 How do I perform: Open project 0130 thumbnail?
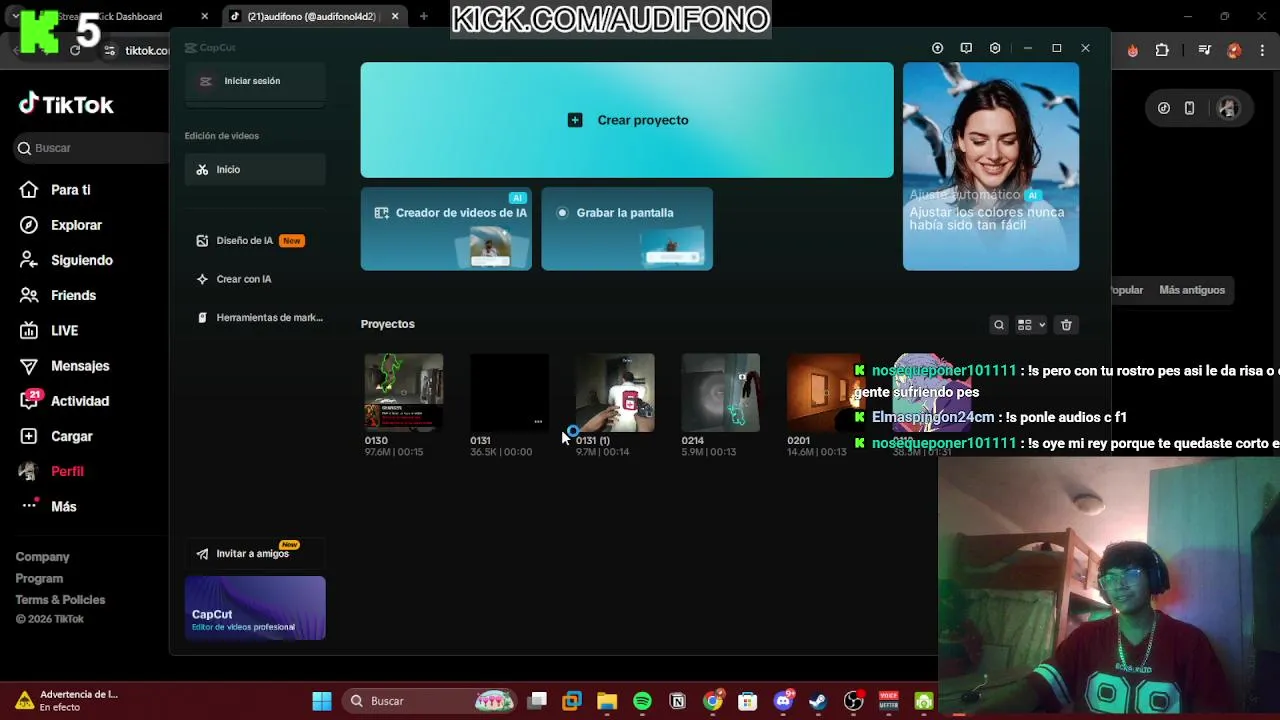(x=404, y=393)
